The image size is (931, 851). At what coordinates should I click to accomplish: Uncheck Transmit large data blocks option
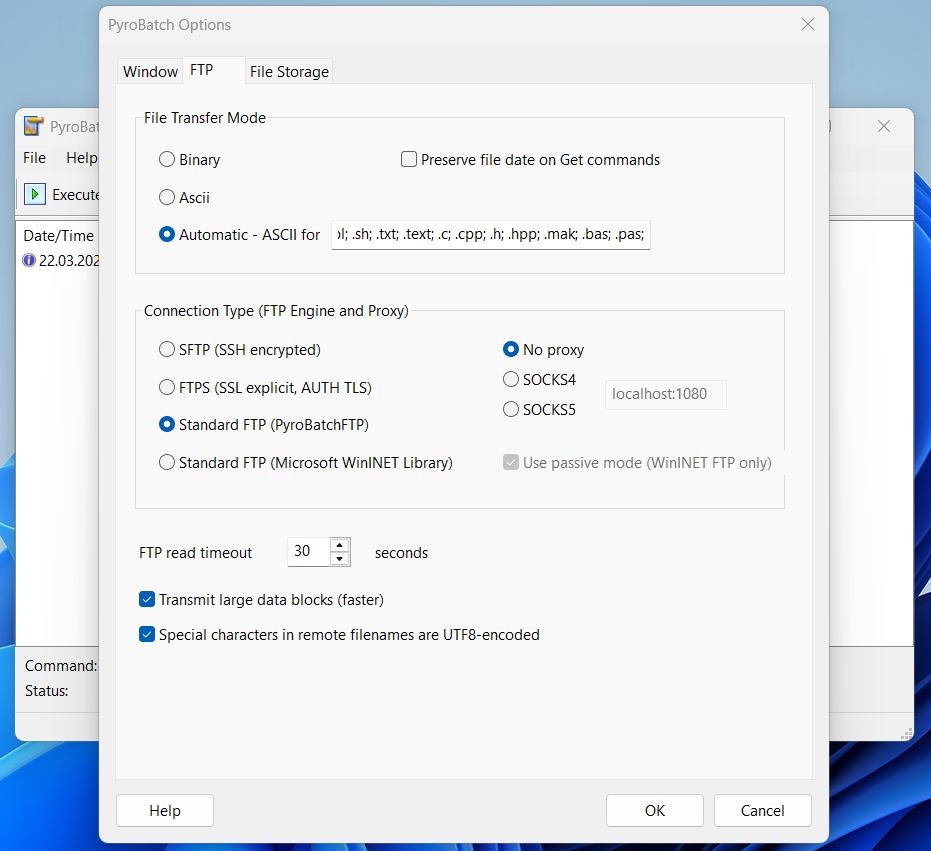tap(147, 600)
